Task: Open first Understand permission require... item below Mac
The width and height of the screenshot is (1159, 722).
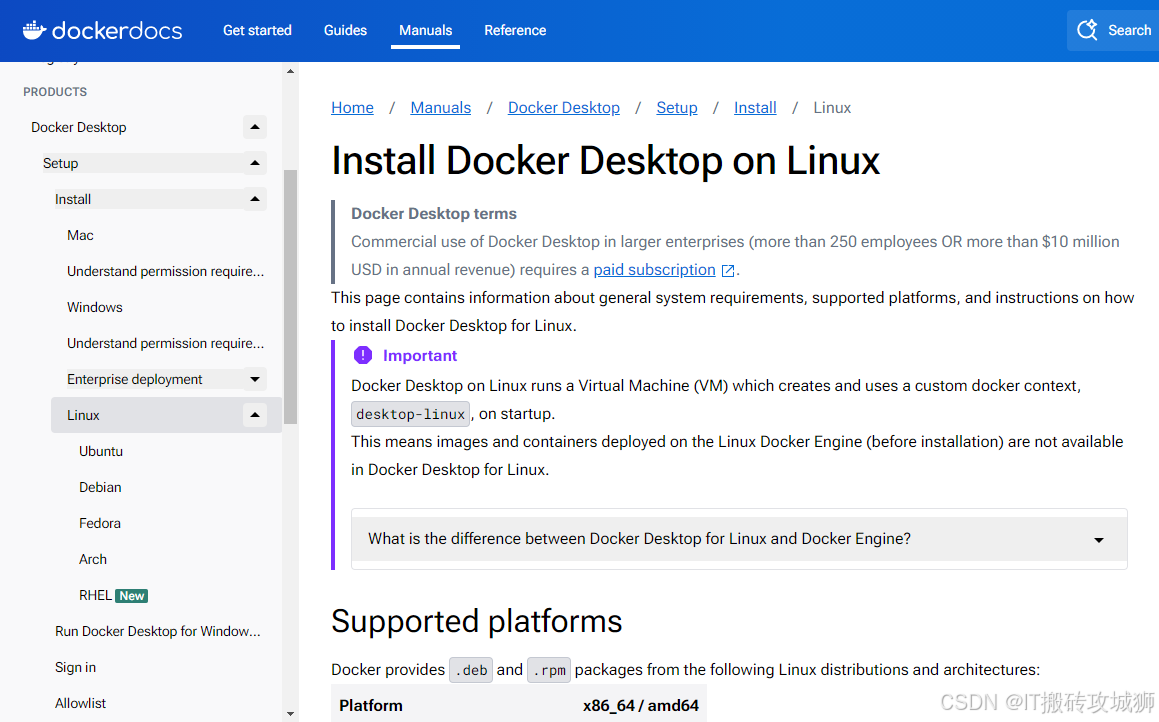Action: pos(166,271)
